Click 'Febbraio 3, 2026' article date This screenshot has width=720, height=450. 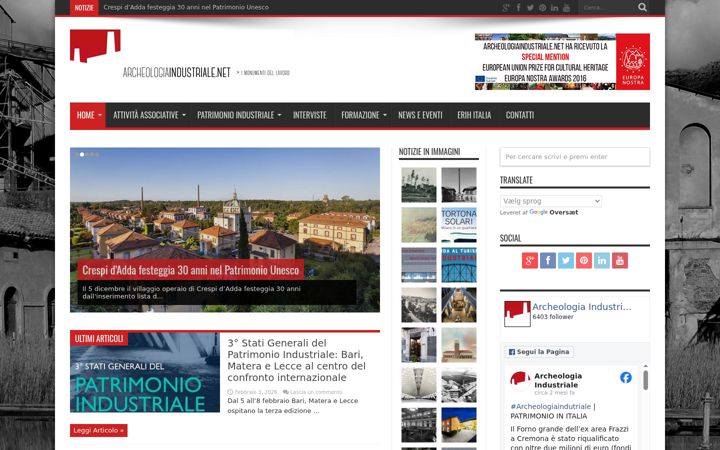(256, 392)
